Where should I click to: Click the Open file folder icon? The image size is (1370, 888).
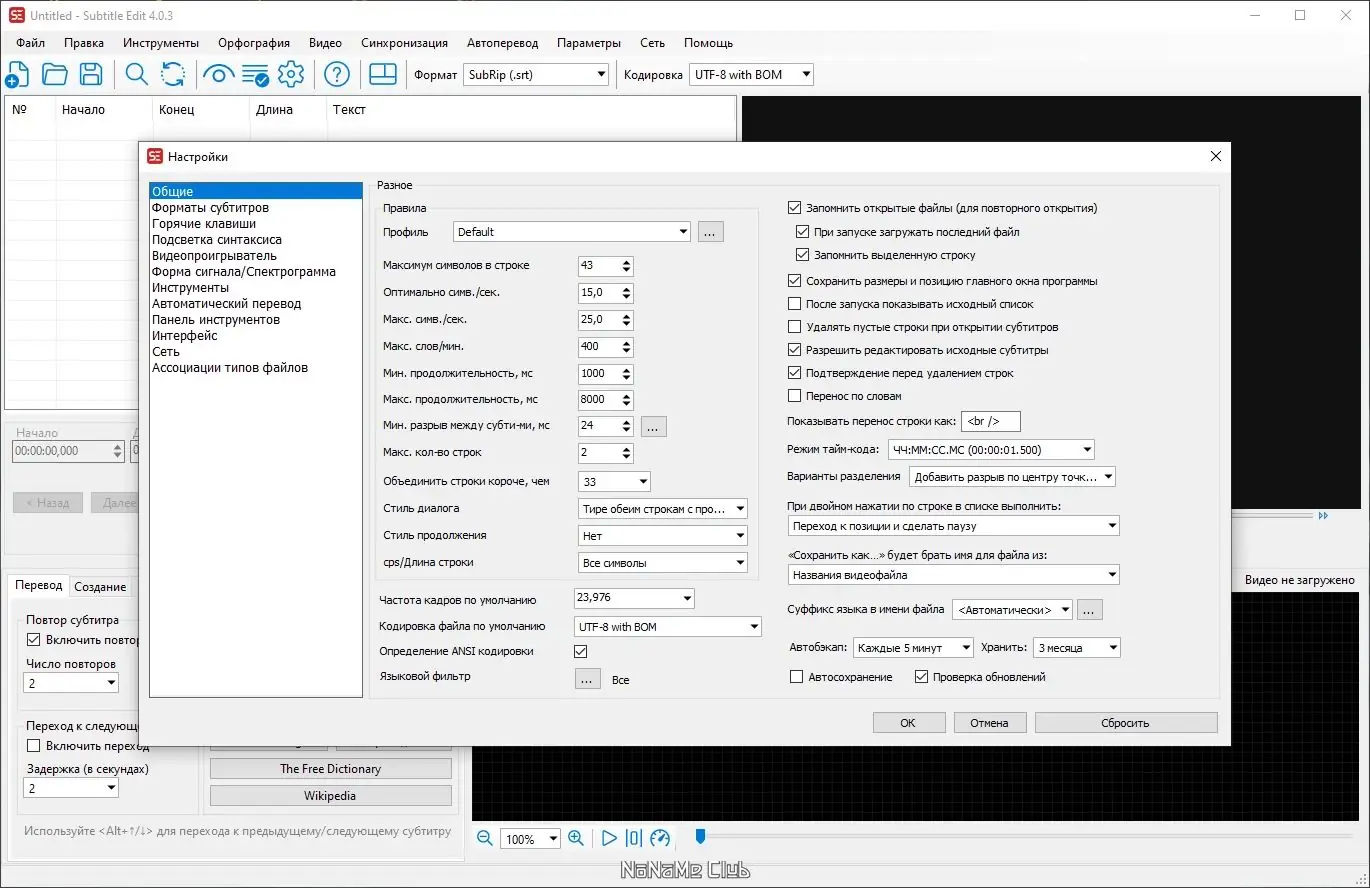click(54, 74)
